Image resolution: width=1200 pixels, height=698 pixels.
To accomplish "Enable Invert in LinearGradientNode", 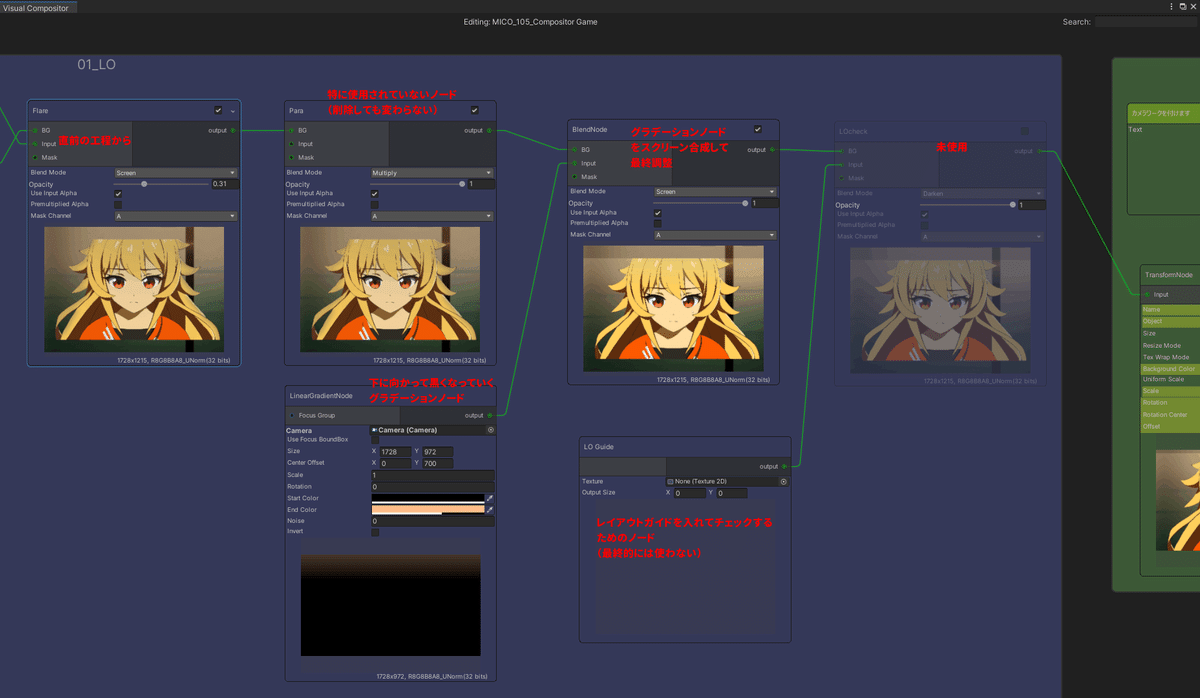I will coord(375,532).
